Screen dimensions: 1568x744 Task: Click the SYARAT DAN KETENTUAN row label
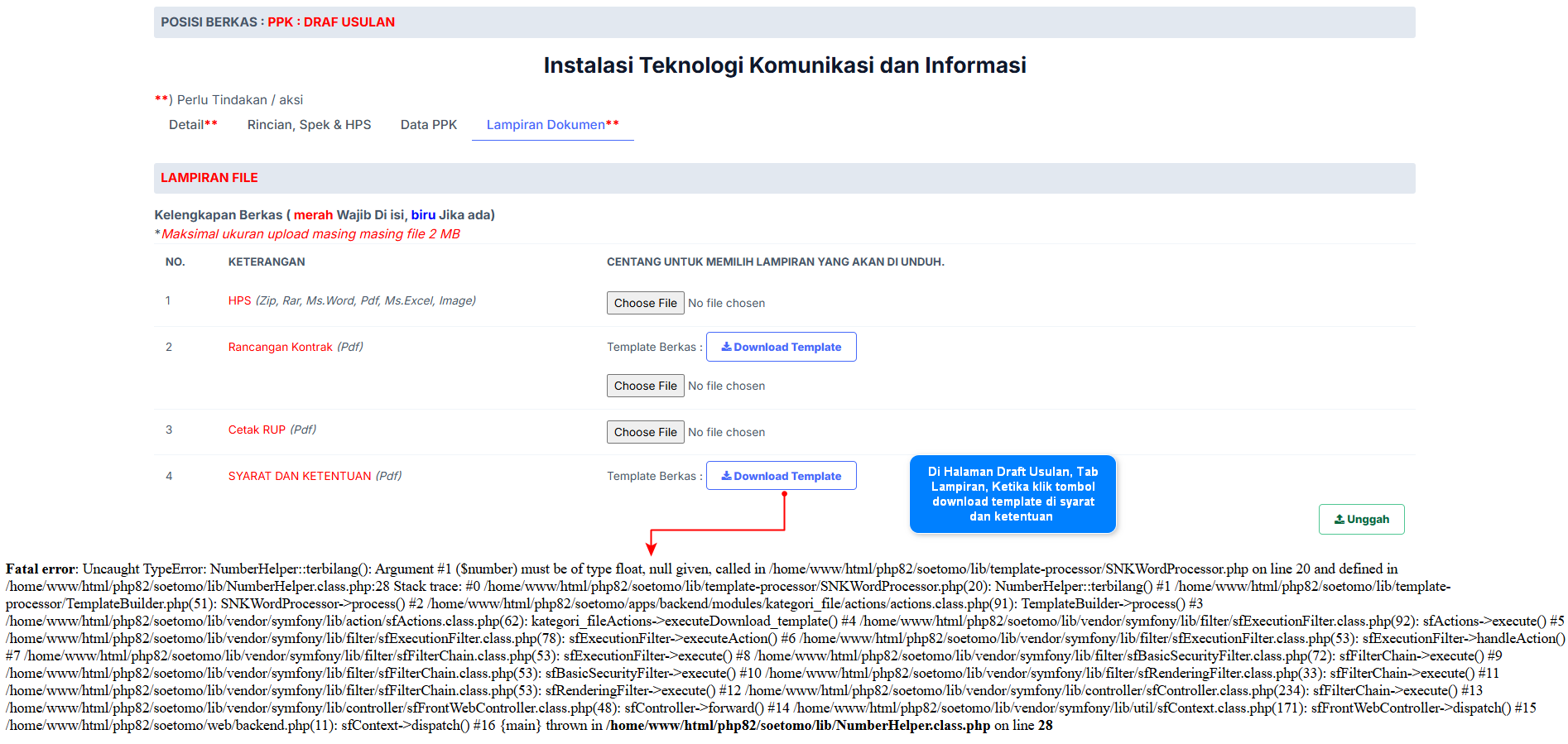click(300, 477)
